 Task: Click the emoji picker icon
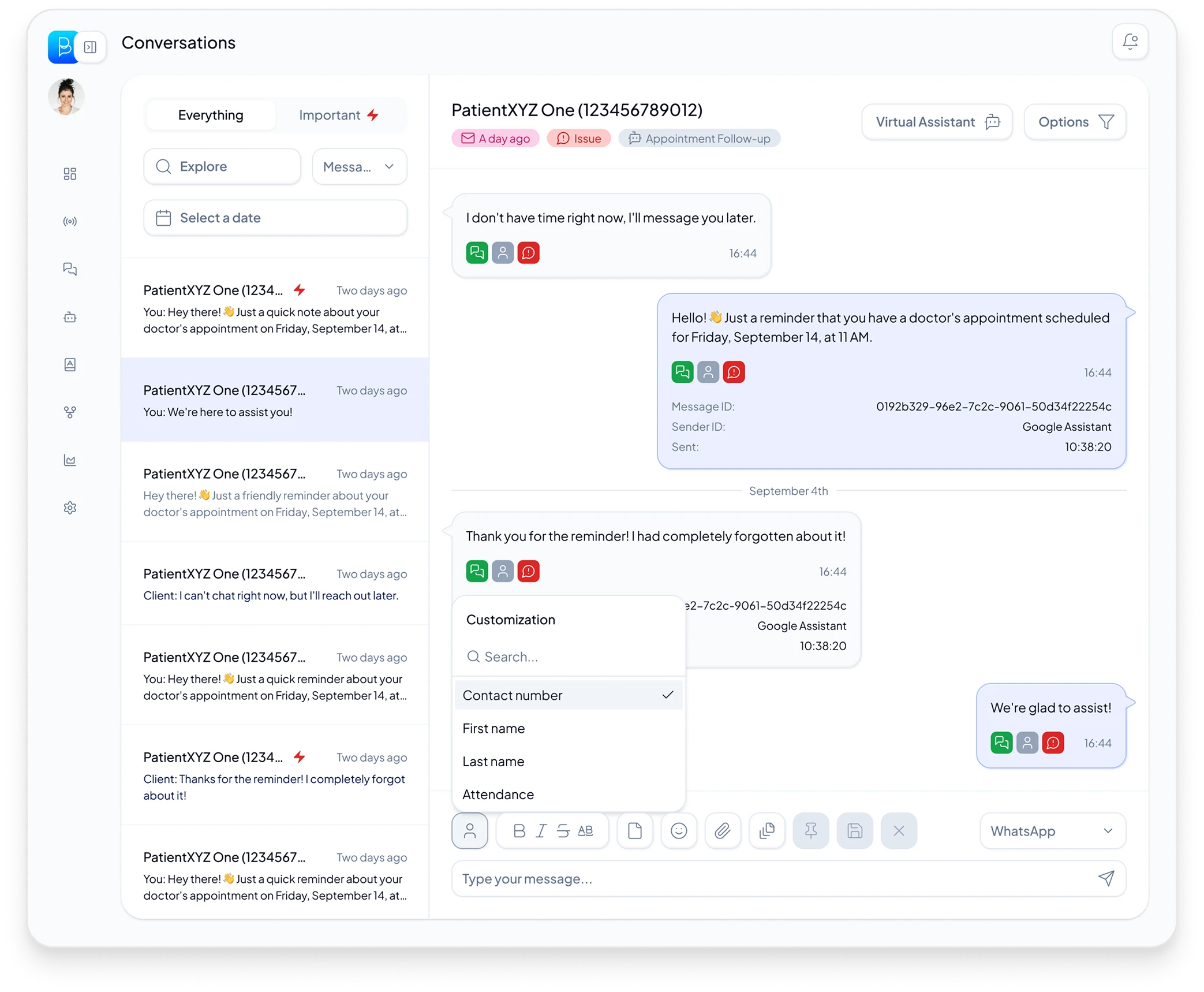click(678, 831)
